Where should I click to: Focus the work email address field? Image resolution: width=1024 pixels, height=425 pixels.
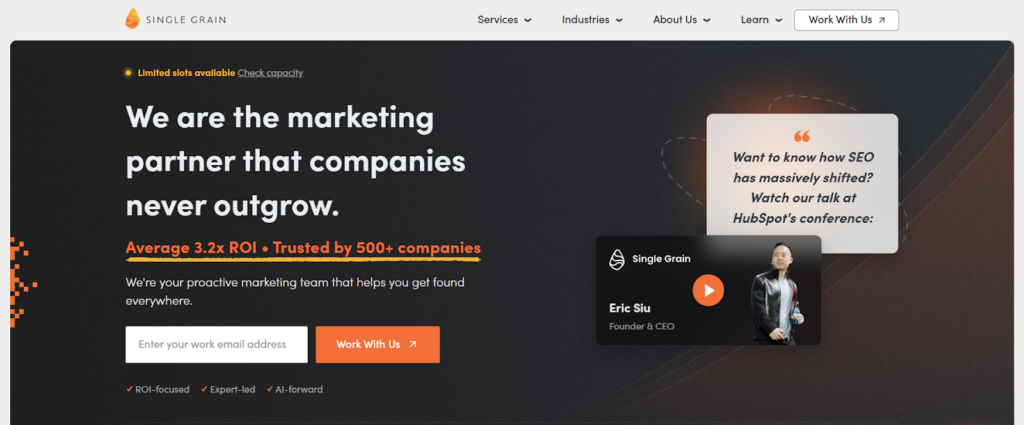pos(216,345)
